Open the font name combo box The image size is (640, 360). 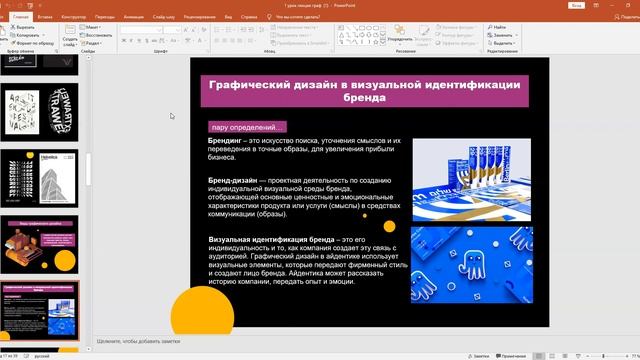point(141,30)
